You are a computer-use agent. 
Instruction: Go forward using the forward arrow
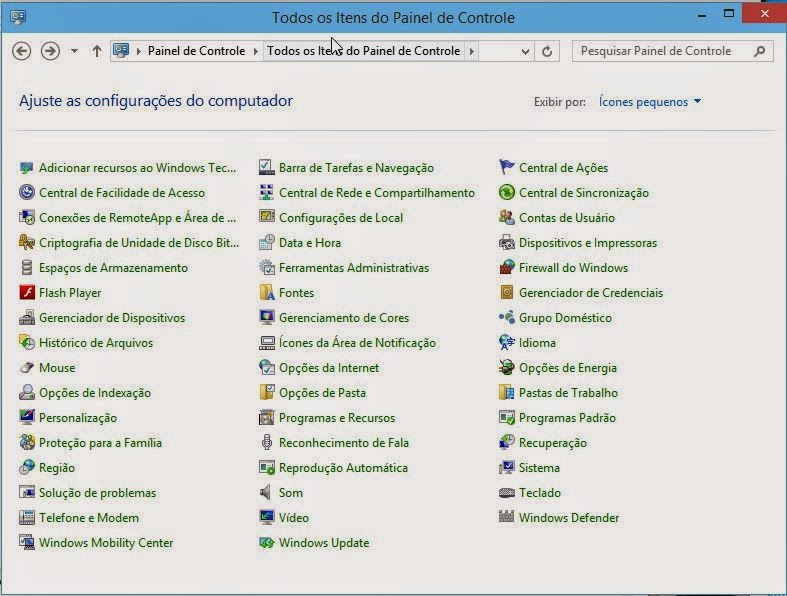(x=50, y=51)
